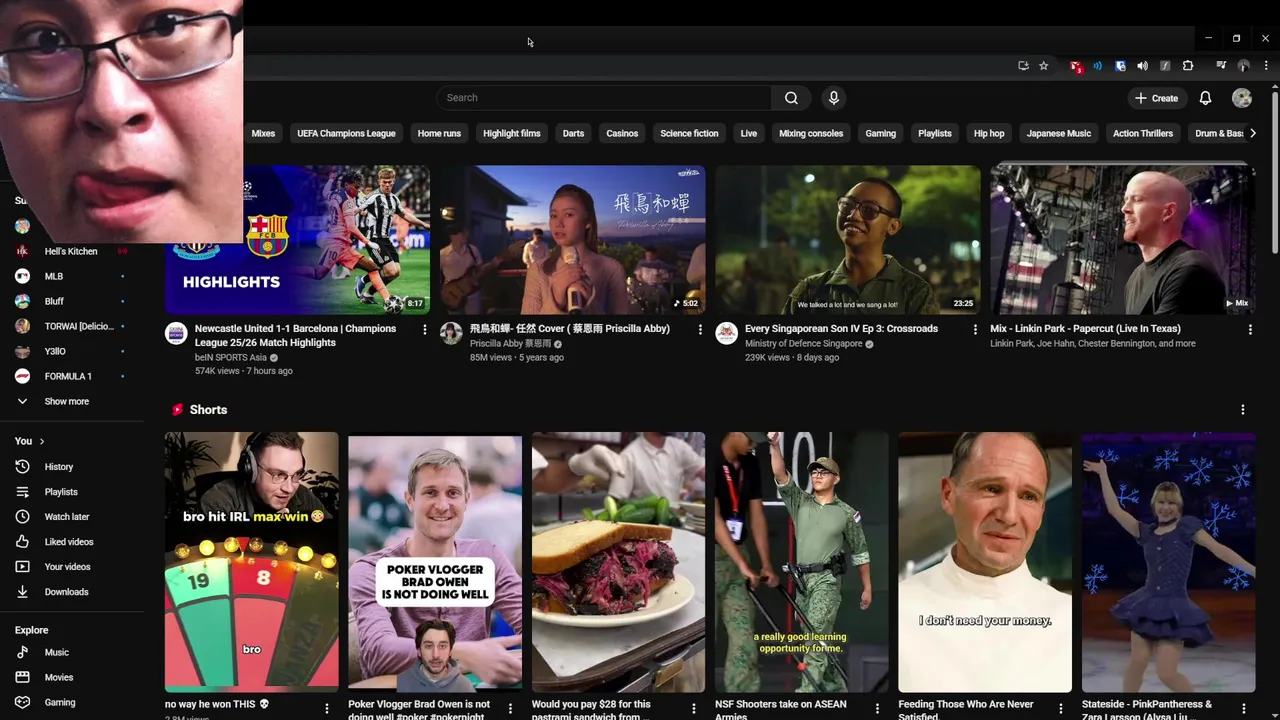Viewport: 1280px width, 720px height.
Task: Open options menu for Linkin Park mix
Action: coord(1250,329)
